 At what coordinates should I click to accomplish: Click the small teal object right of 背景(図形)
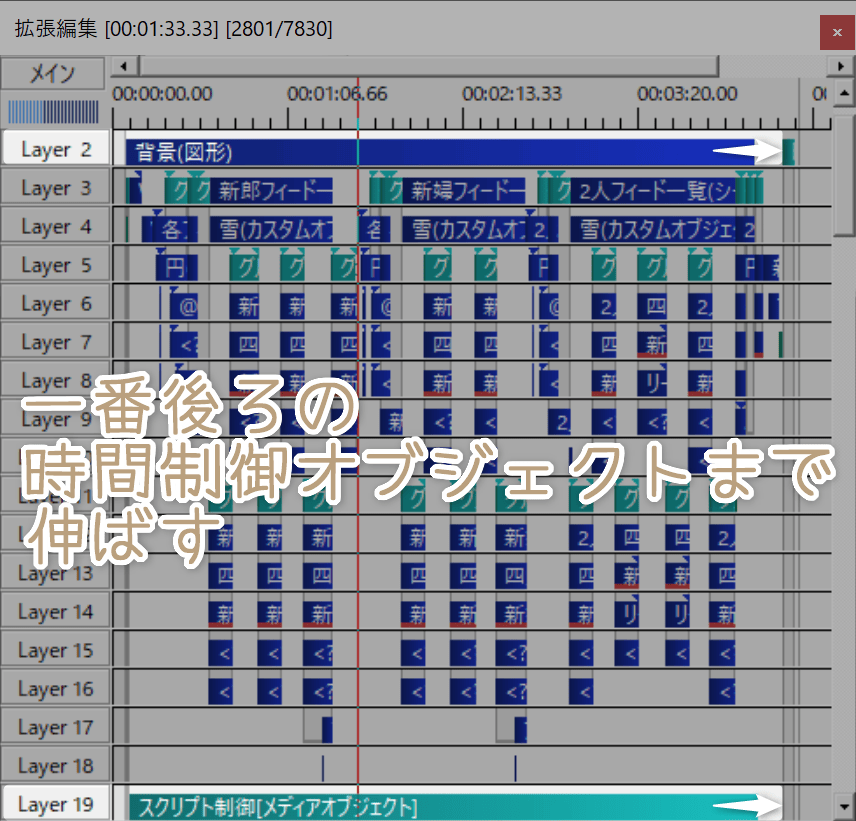click(789, 150)
